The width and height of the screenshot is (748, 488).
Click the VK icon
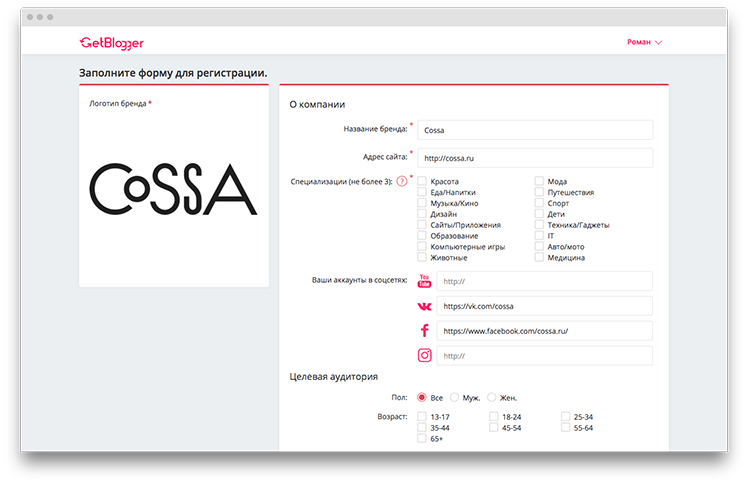tap(424, 306)
